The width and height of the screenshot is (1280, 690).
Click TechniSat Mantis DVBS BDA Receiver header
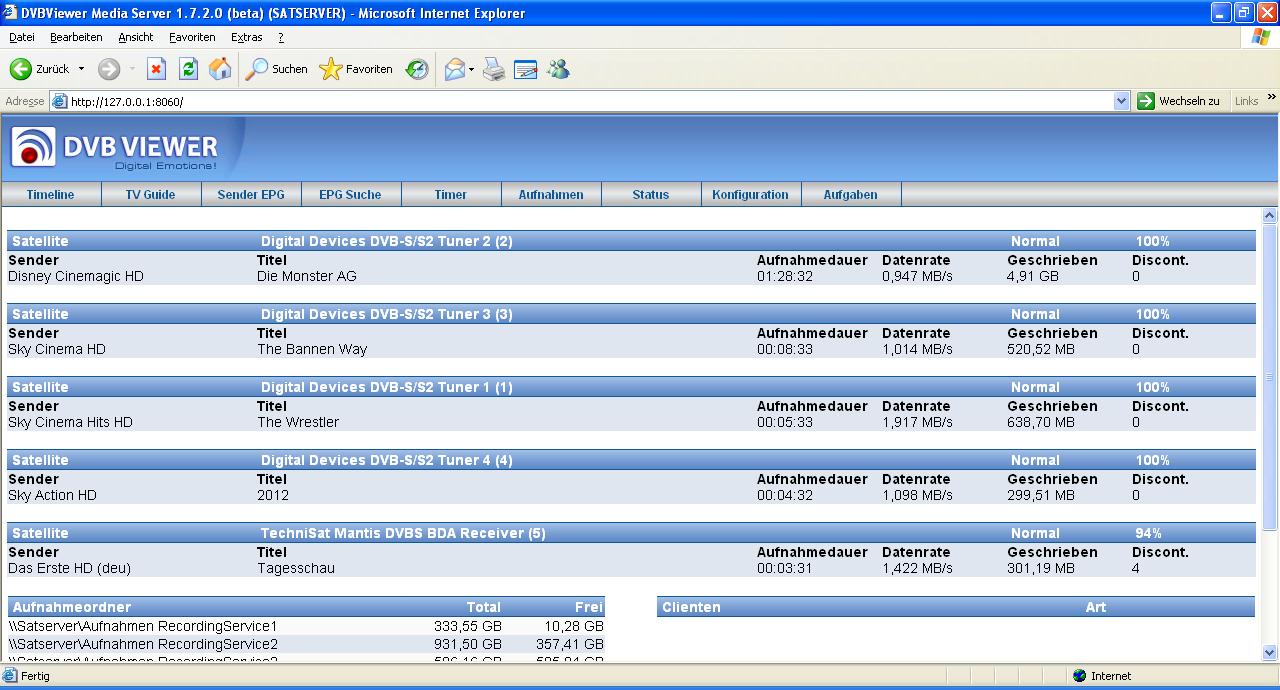[403, 533]
